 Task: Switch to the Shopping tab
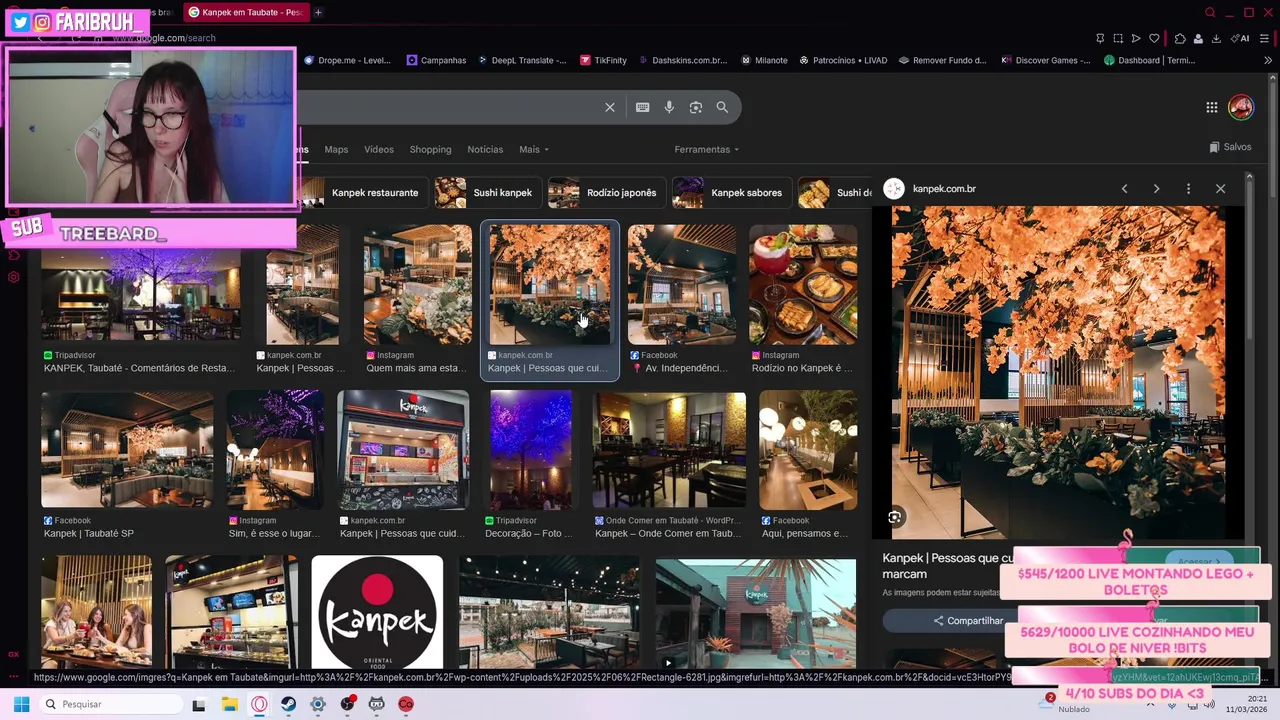430,150
